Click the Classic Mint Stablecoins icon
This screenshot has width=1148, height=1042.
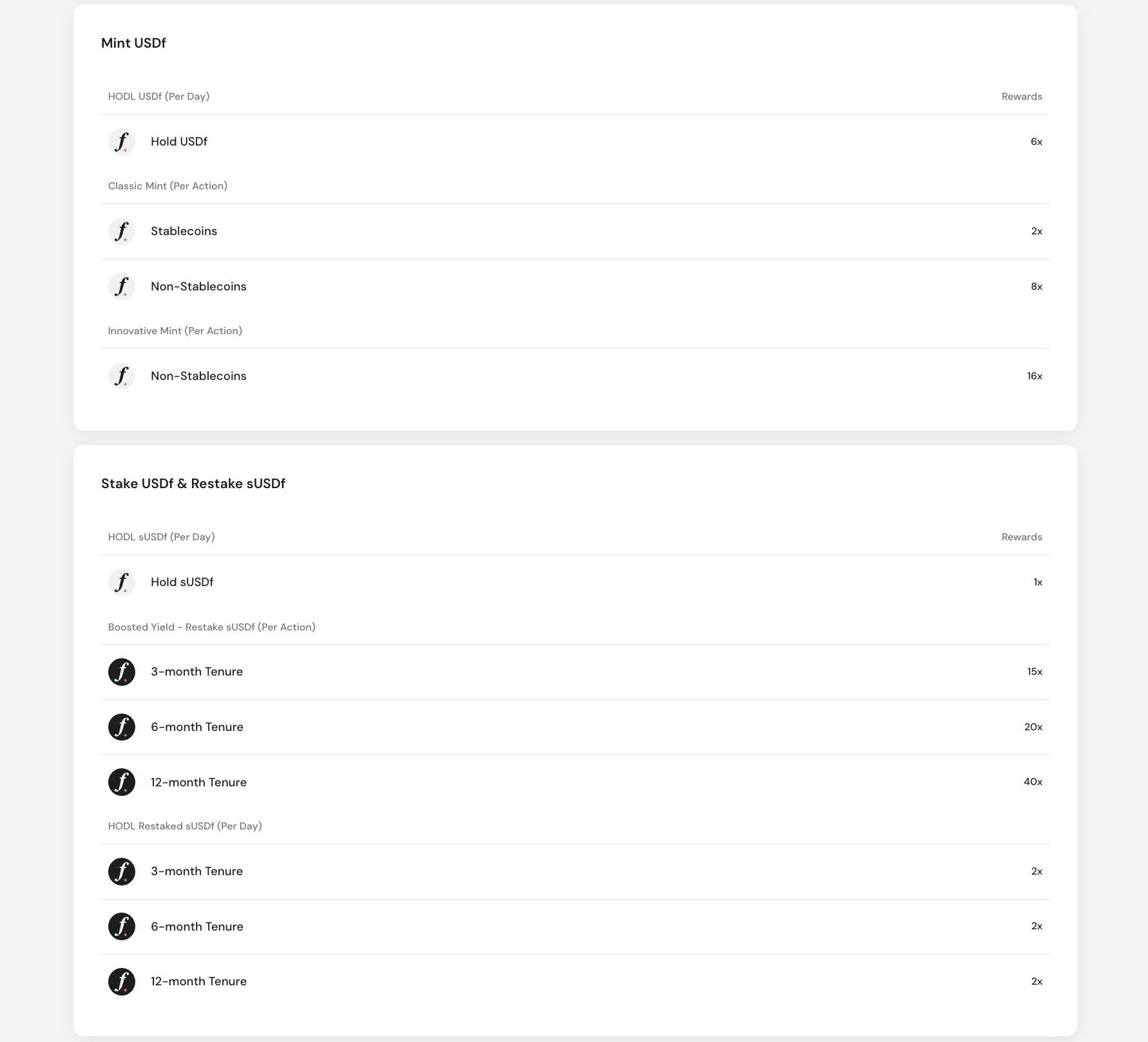pyautogui.click(x=122, y=231)
